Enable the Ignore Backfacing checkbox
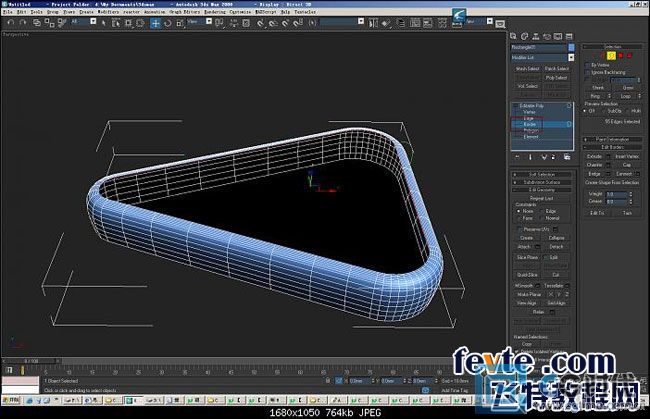This screenshot has height=419, width=650. tap(587, 72)
